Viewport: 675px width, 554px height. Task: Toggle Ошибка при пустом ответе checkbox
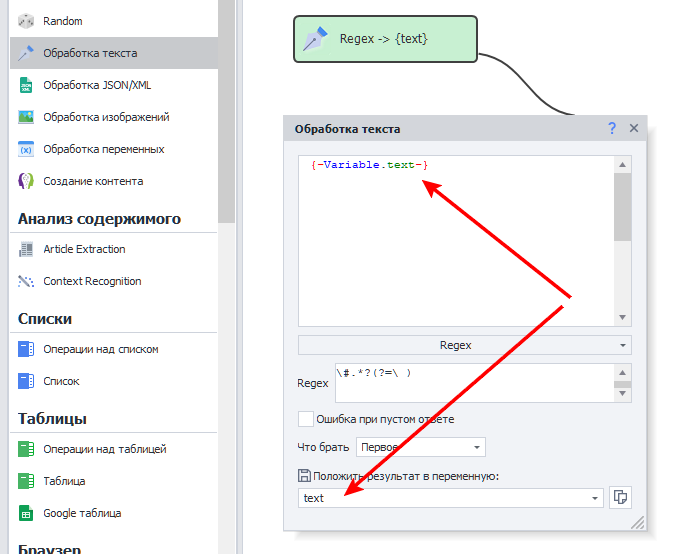[306, 419]
